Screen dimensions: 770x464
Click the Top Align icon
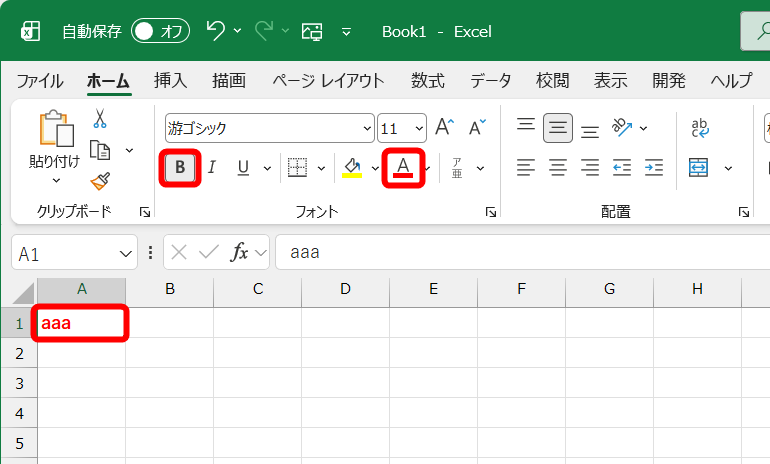tap(526, 124)
